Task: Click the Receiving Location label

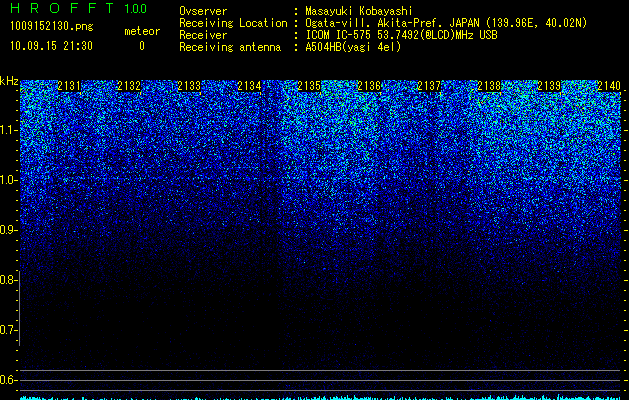Action: tap(233, 23)
